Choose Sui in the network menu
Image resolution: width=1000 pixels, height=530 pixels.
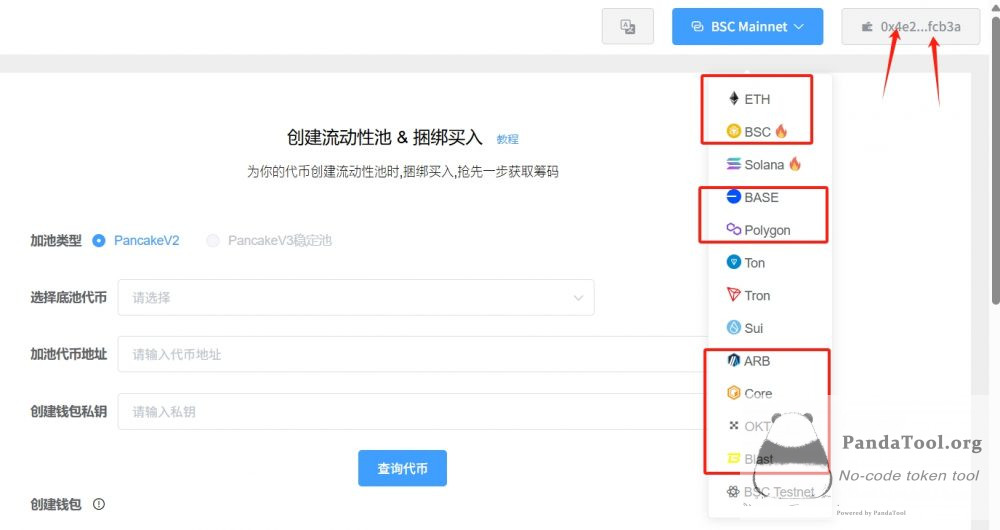[753, 328]
